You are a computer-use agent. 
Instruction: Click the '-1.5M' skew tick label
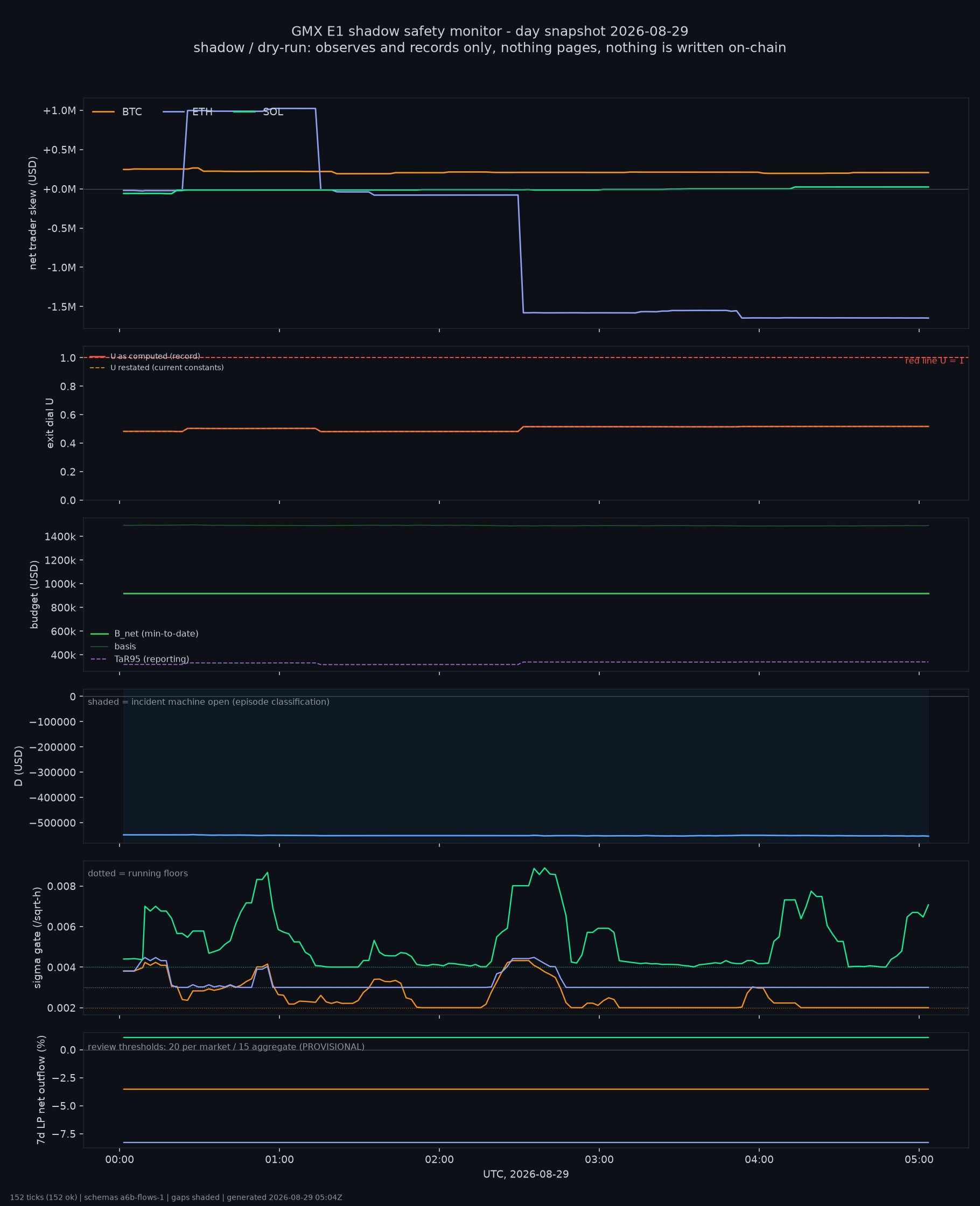(61, 306)
